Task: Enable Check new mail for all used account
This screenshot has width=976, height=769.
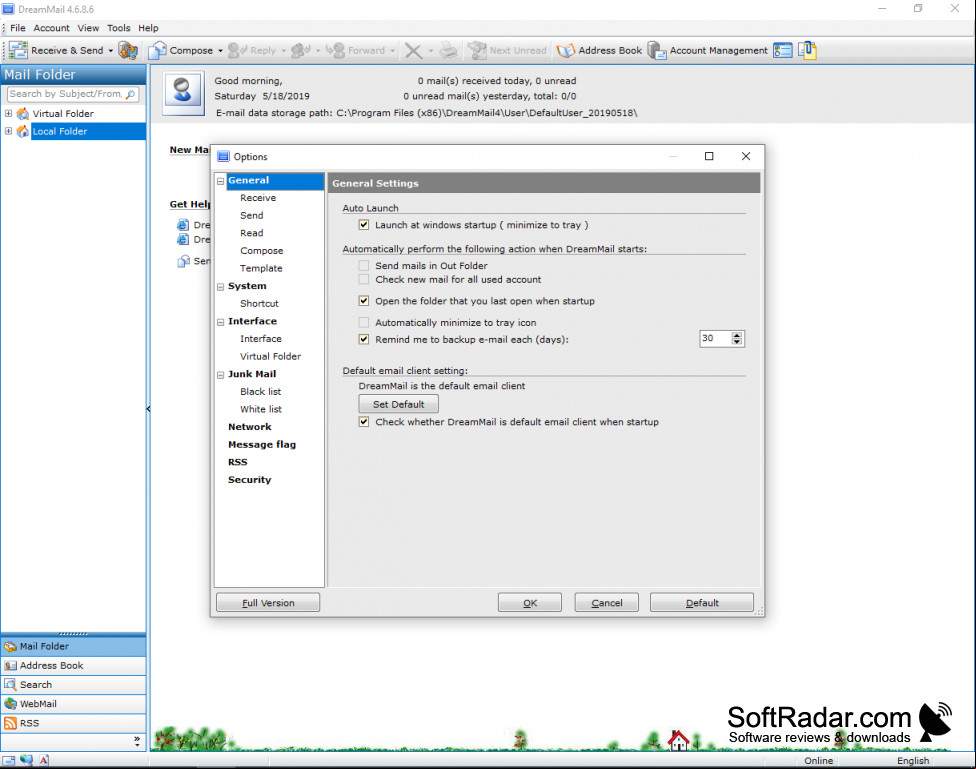Action: (364, 280)
